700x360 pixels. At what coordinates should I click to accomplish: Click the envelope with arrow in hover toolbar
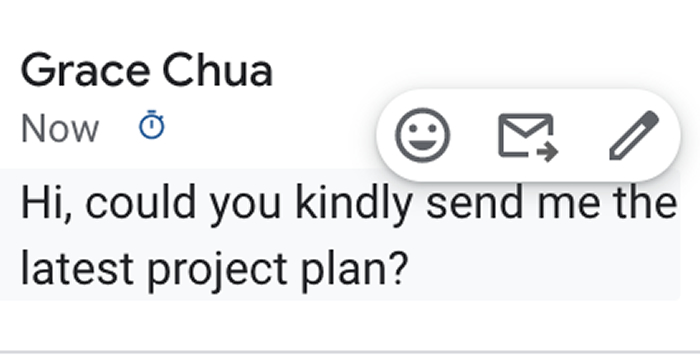point(528,136)
